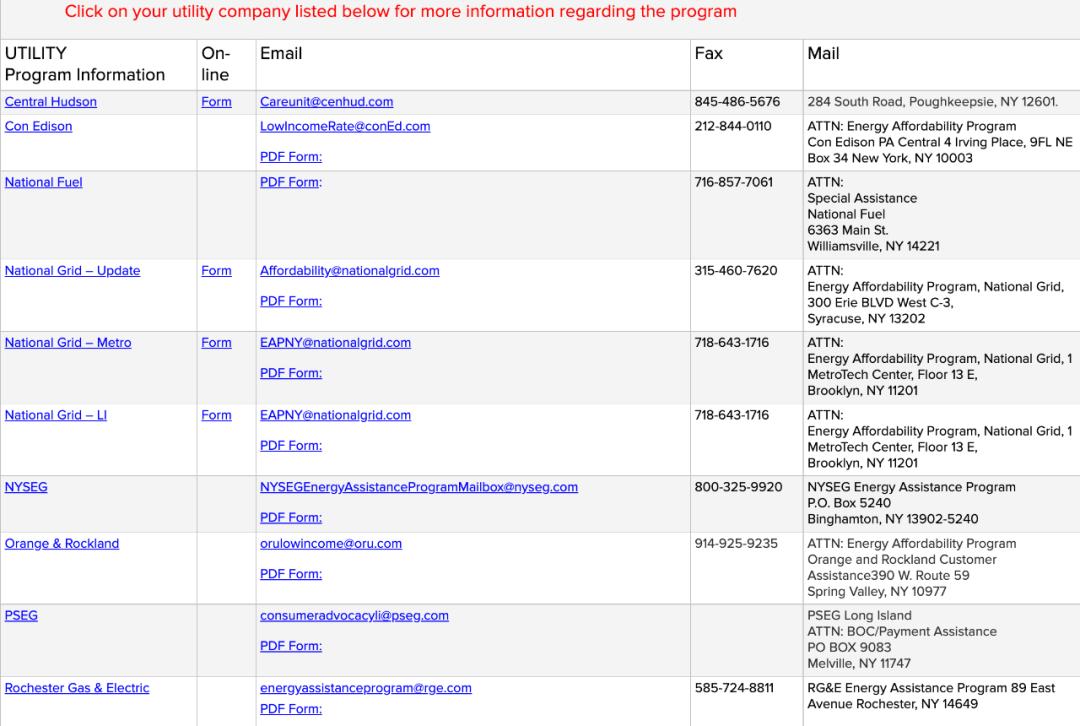Click the RG&E 89 East Avenue Rochester address
This screenshot has width=1080, height=726.
click(x=931, y=696)
